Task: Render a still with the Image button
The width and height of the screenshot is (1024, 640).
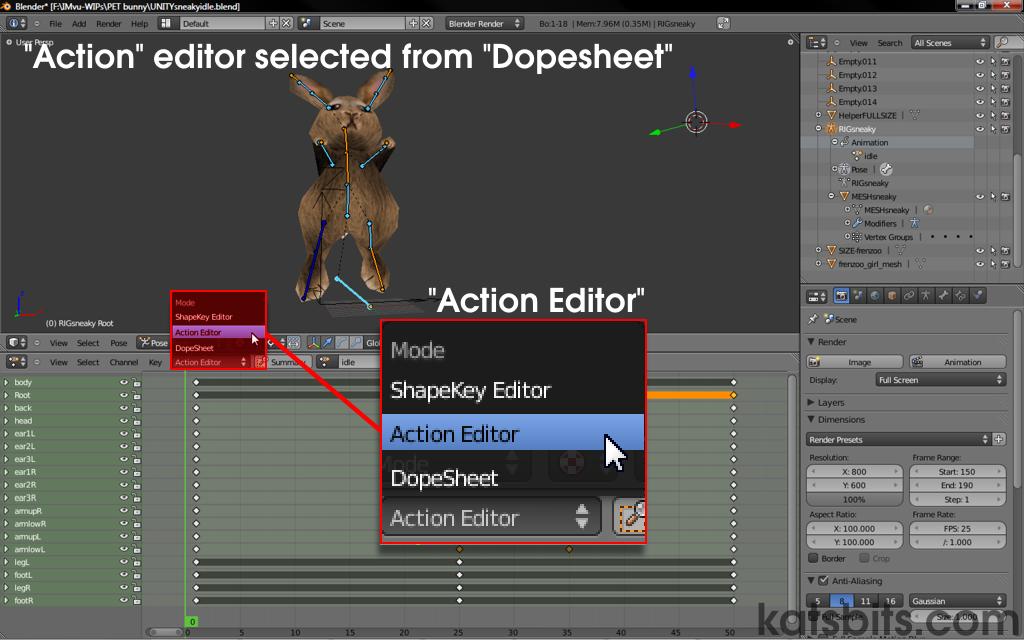Action: [855, 362]
